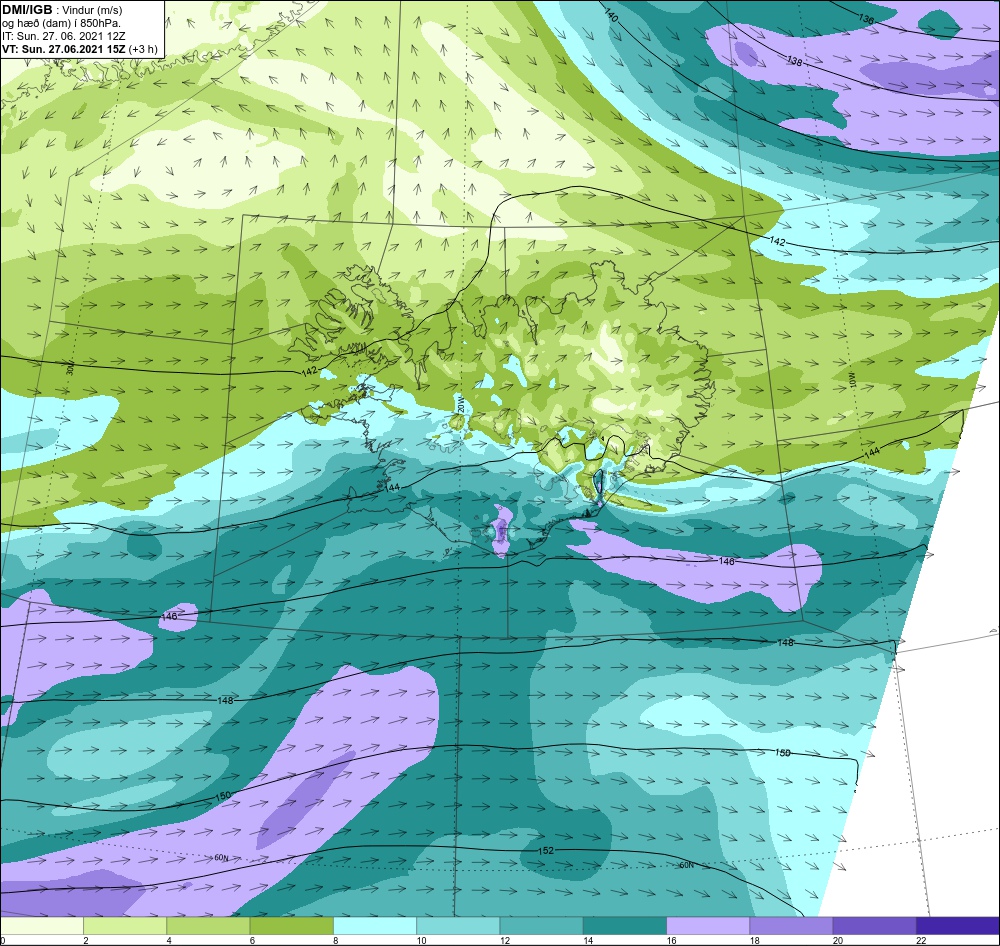
Task: Click the '30W' longitude label
Action: tap(70, 368)
